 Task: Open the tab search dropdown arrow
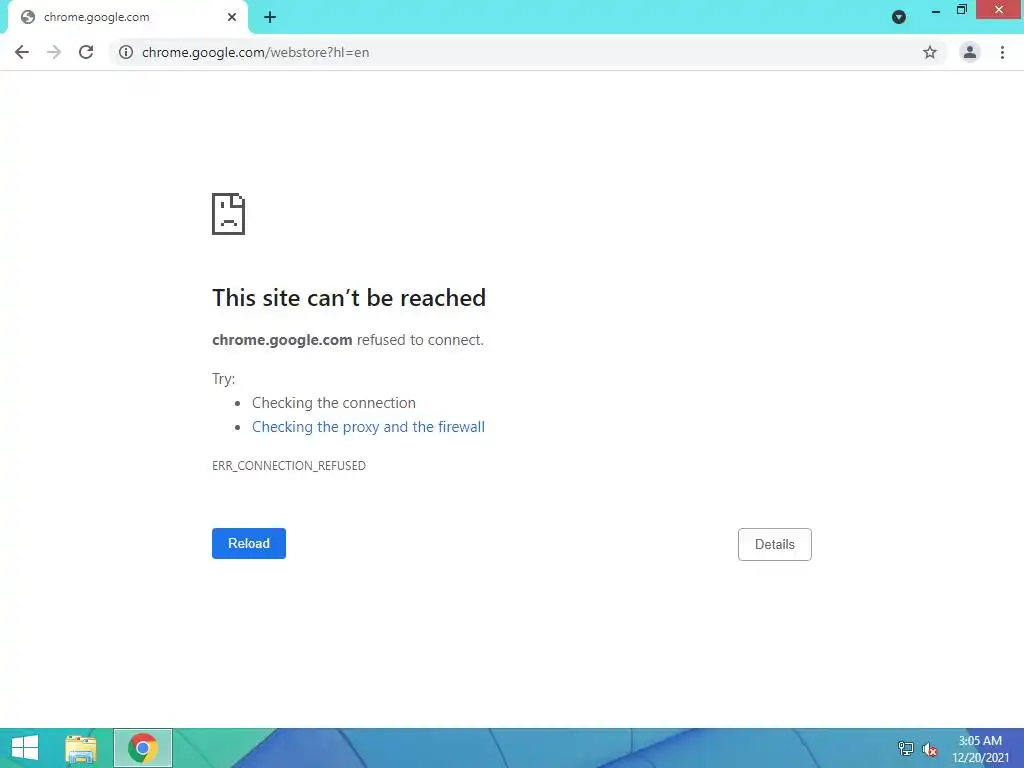tap(899, 17)
